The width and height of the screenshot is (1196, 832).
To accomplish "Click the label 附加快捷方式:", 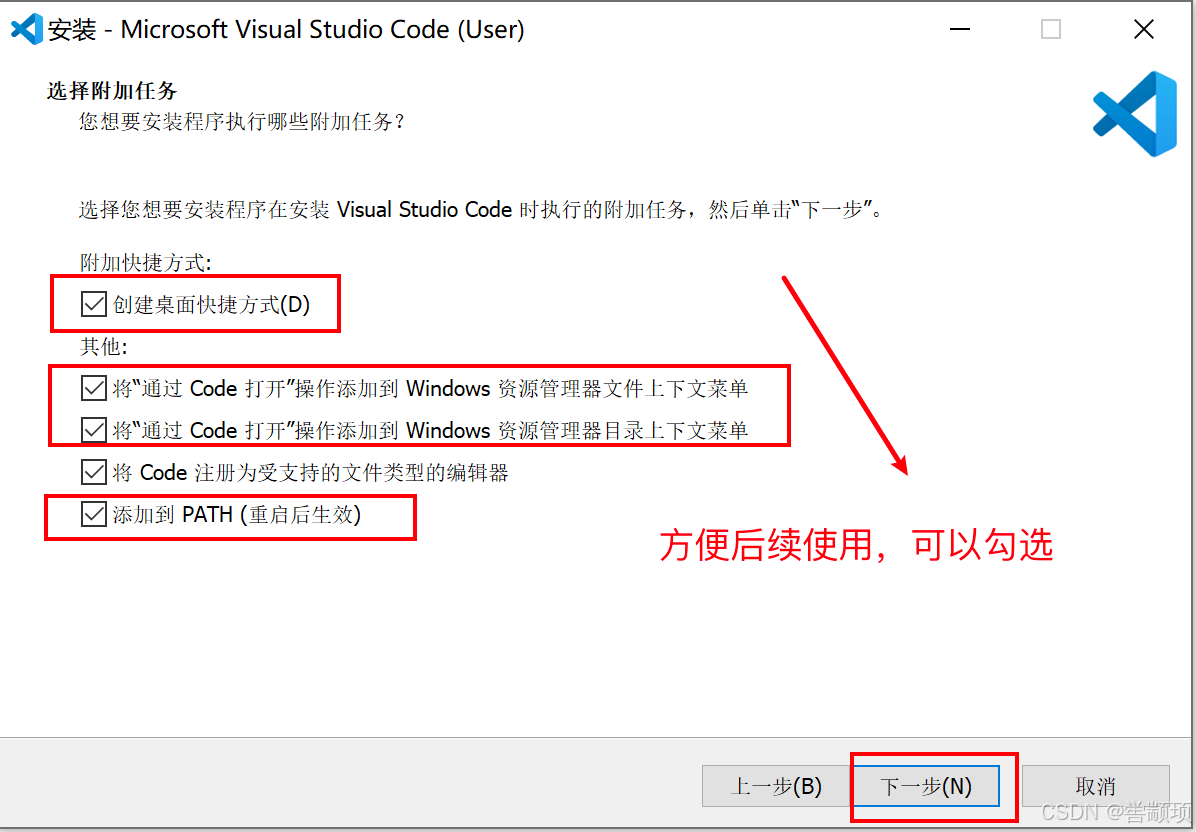I will tap(145, 263).
